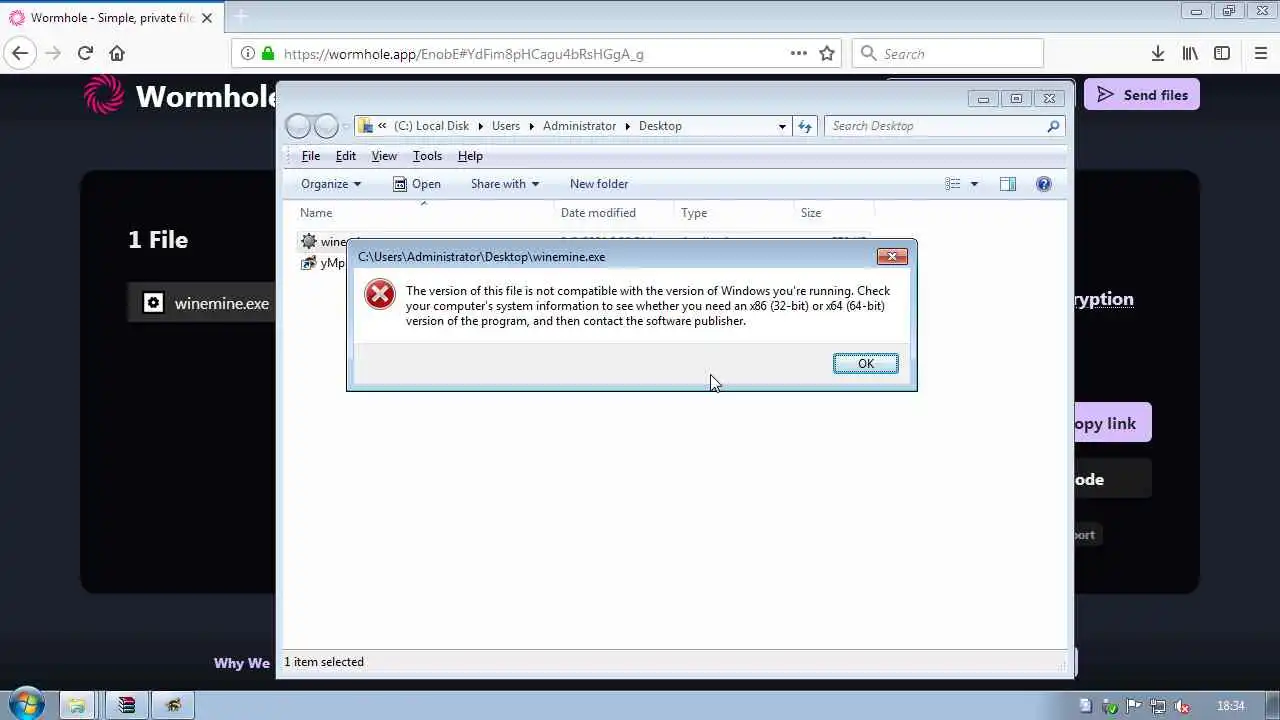The width and height of the screenshot is (1280, 720).
Task: Click the third pinned taskbar app icon
Action: [x=175, y=705]
